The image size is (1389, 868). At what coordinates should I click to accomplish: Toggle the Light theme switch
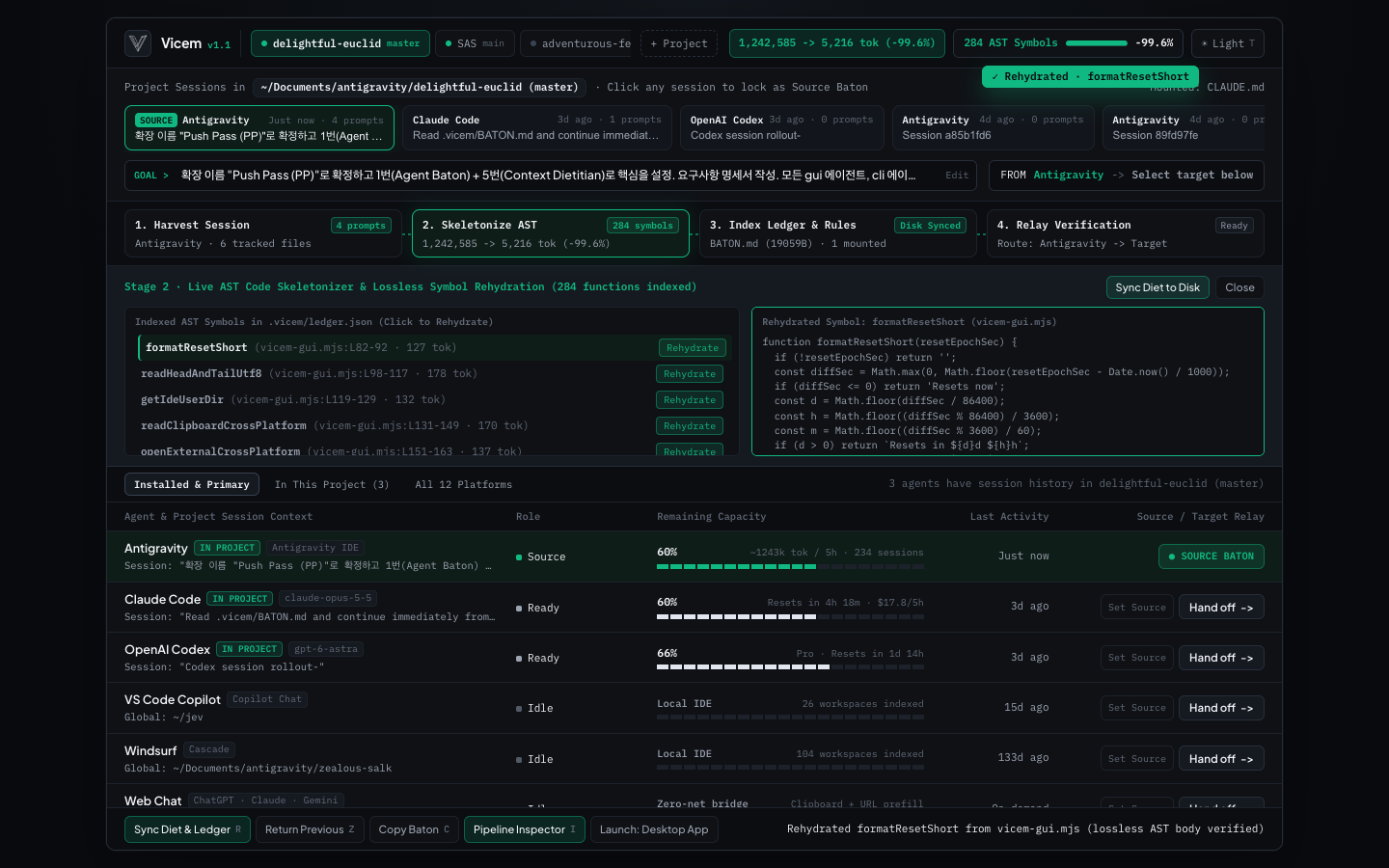coord(1228,43)
